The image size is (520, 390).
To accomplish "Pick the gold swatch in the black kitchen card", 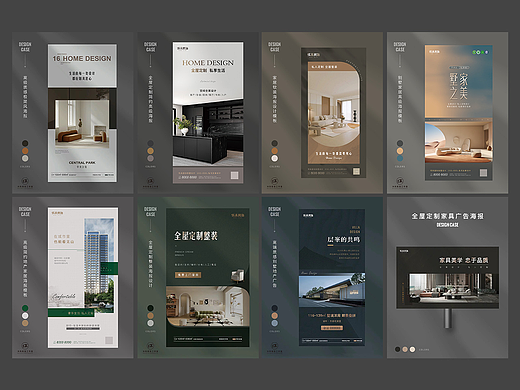I will pyautogui.click(x=150, y=151).
